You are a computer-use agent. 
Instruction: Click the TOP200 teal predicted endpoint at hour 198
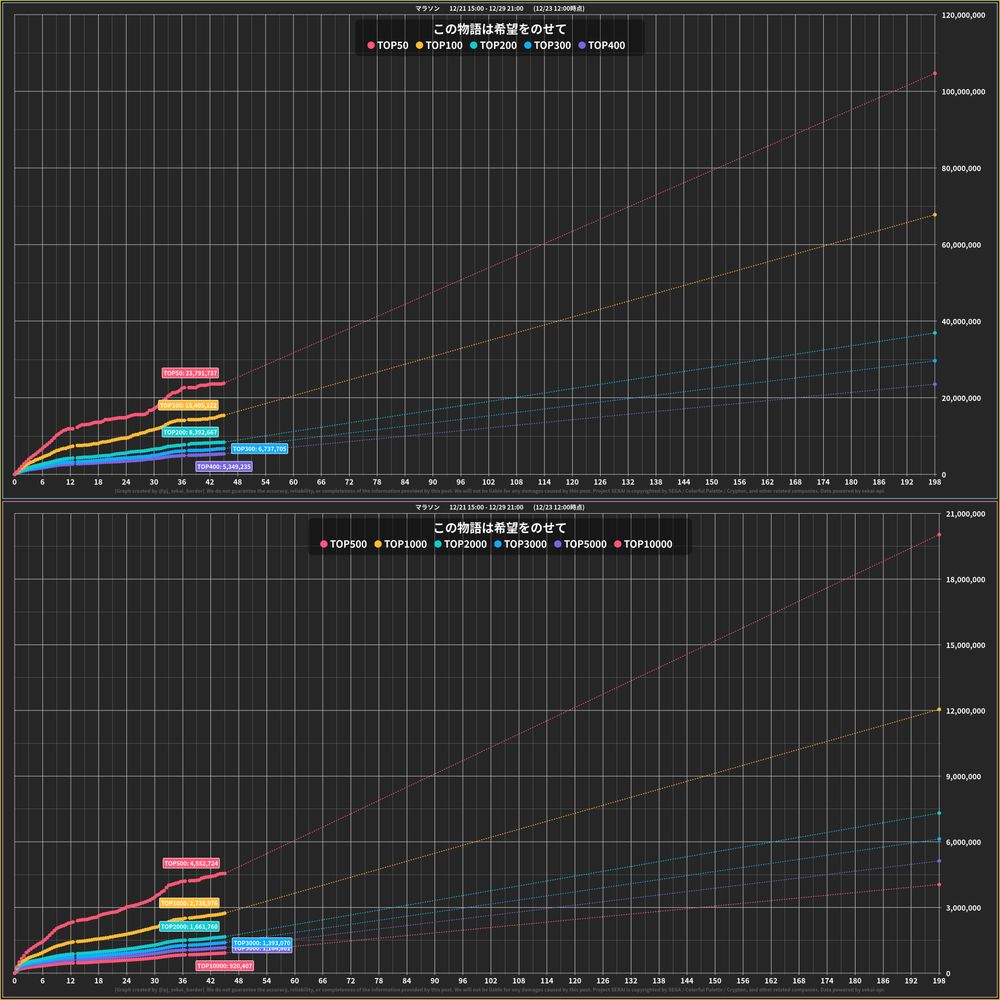tap(935, 333)
